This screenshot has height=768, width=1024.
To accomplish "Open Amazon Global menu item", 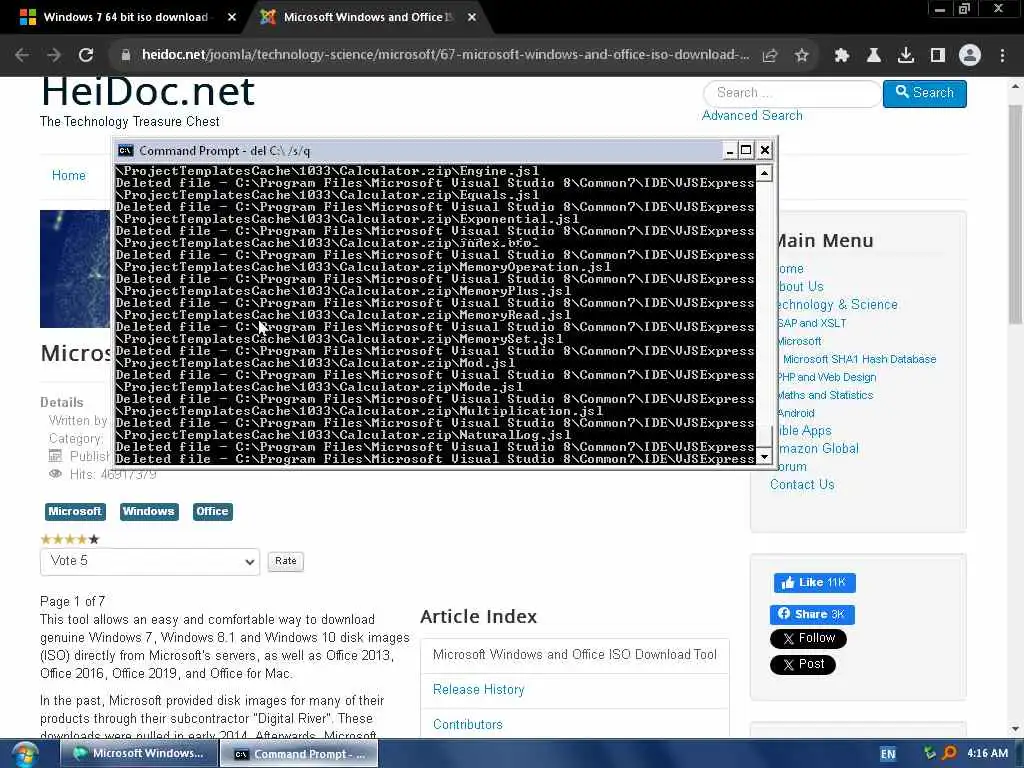I will 818,449.
